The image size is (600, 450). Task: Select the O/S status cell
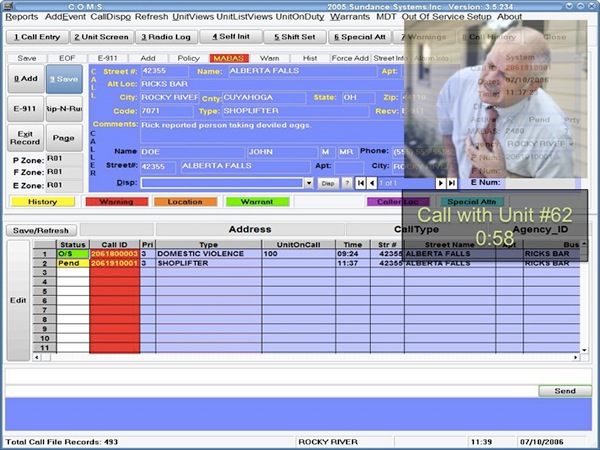tap(73, 254)
